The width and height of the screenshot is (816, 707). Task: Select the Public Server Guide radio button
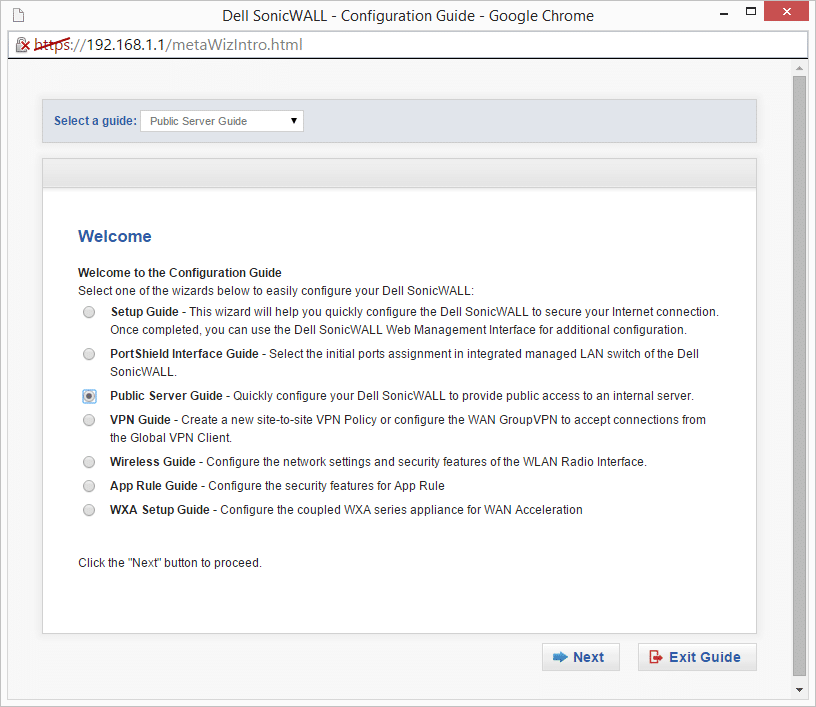tap(89, 396)
